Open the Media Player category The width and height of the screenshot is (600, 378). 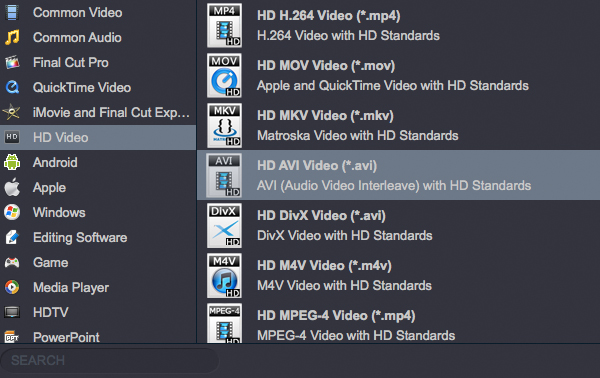point(98,287)
